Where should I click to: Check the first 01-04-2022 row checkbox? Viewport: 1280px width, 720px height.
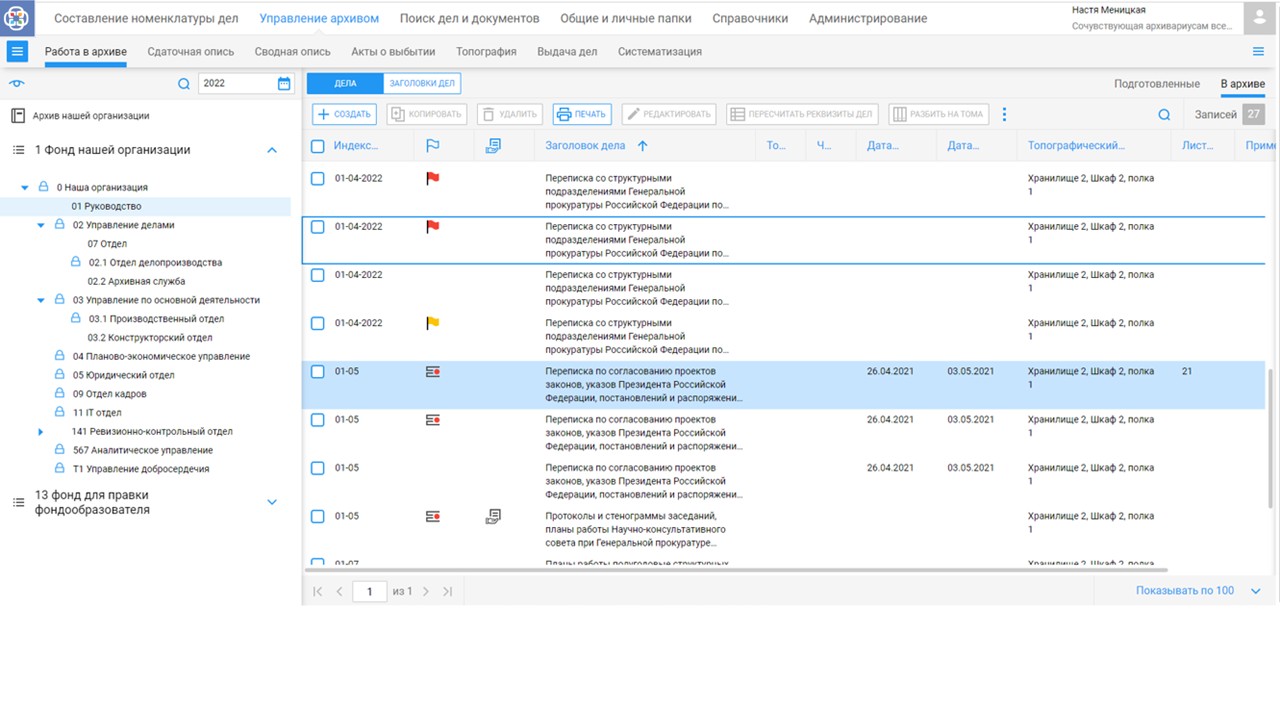[x=318, y=179]
